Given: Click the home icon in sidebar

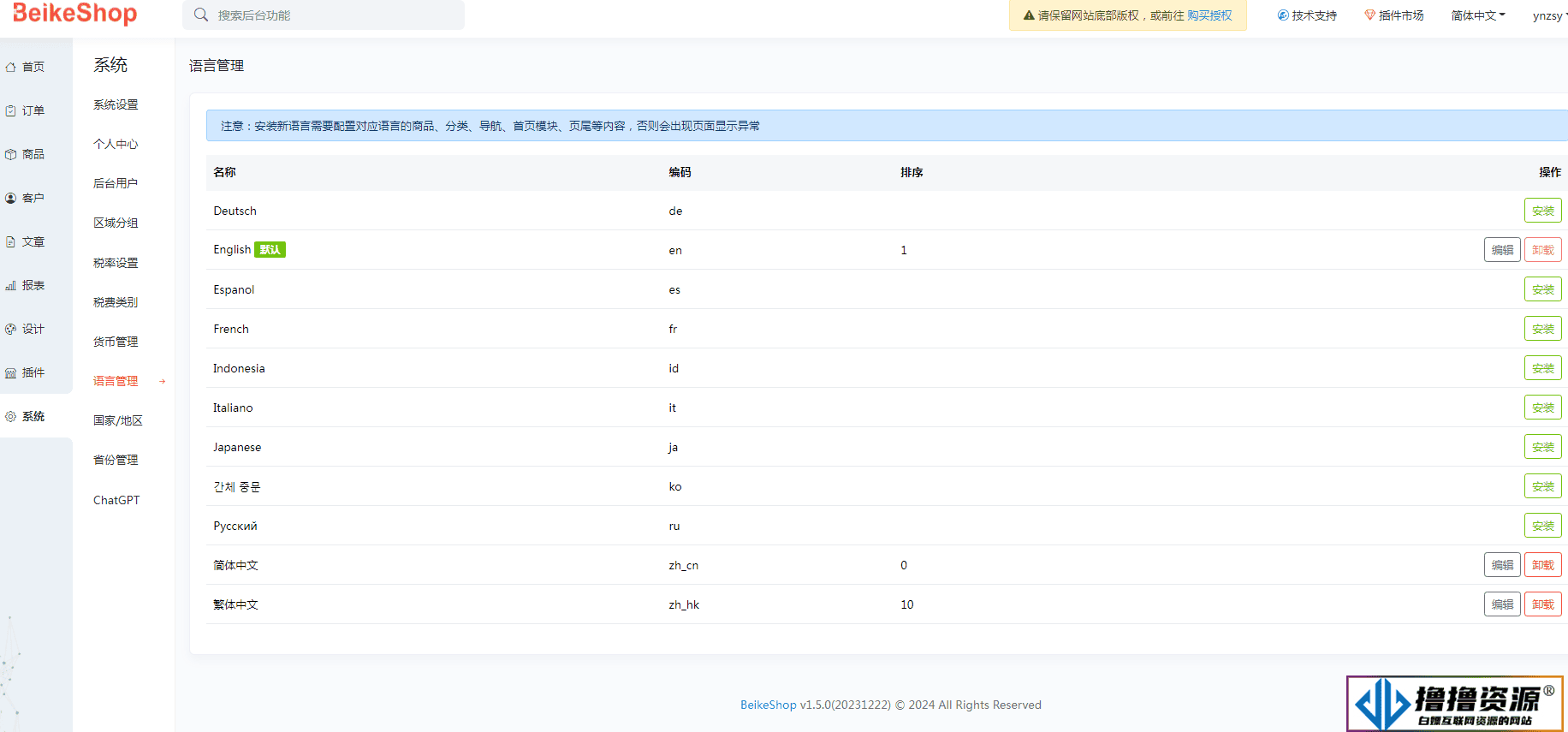Looking at the screenshot, I should (x=10, y=67).
